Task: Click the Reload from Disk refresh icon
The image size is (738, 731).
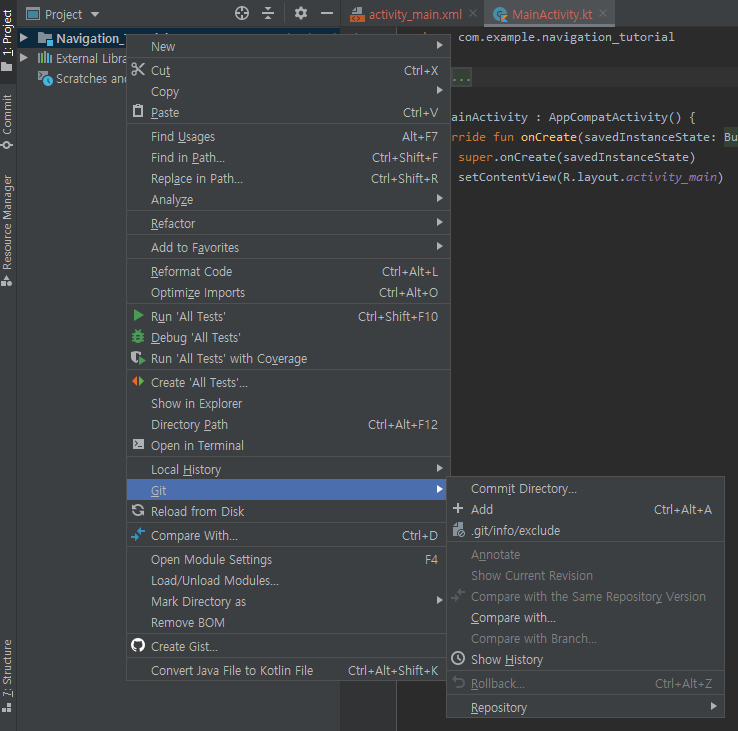Action: 138,510
